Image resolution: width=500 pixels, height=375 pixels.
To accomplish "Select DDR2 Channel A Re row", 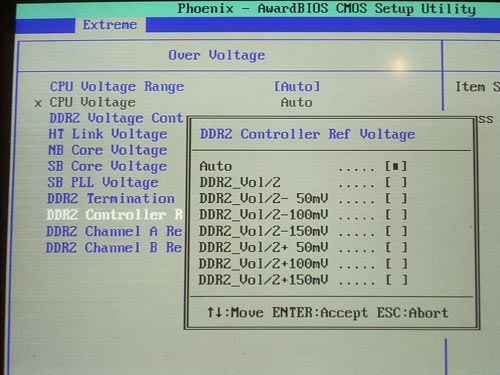I will (x=114, y=231).
